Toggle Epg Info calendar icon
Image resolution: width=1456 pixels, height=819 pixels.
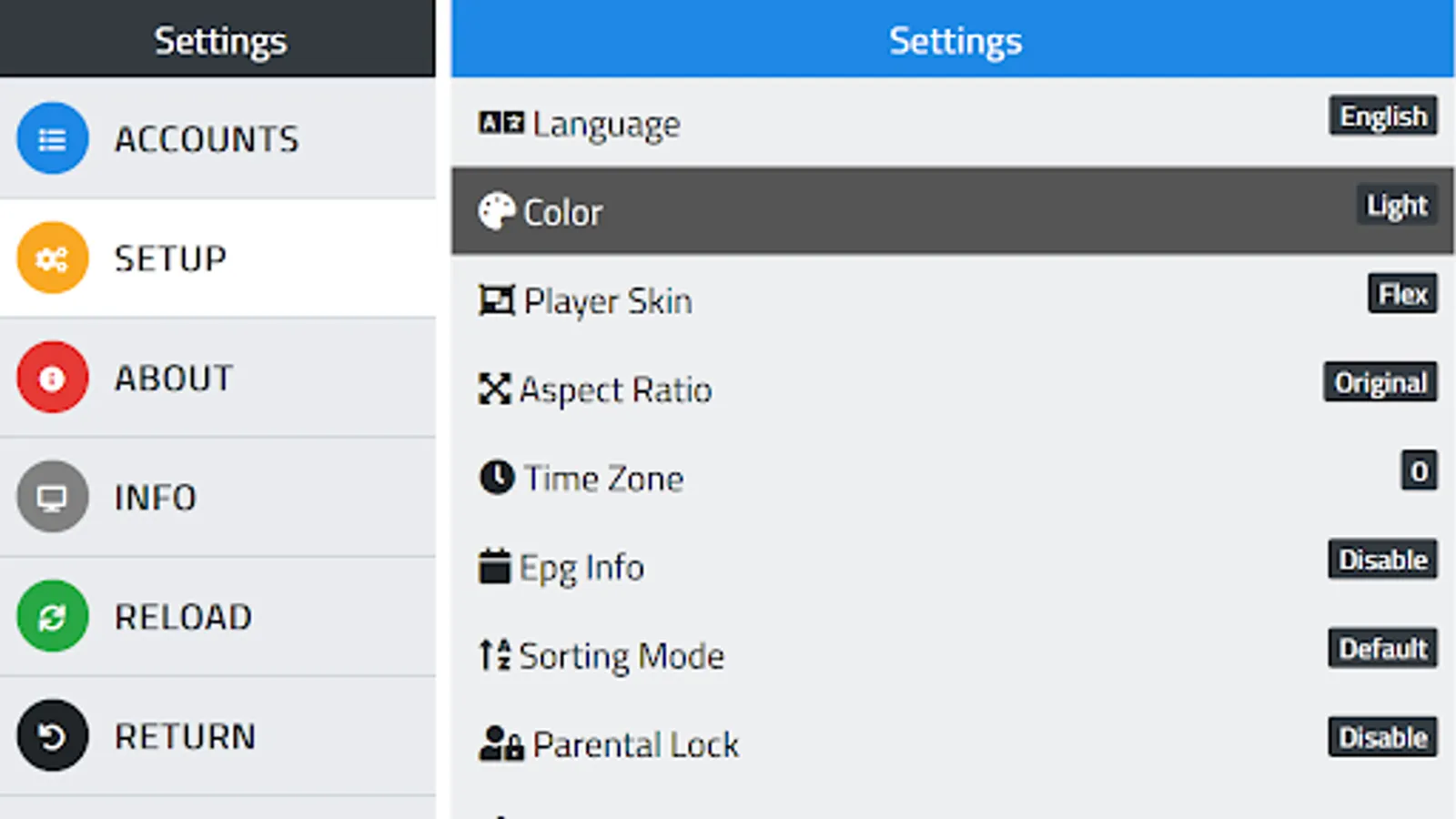[494, 566]
